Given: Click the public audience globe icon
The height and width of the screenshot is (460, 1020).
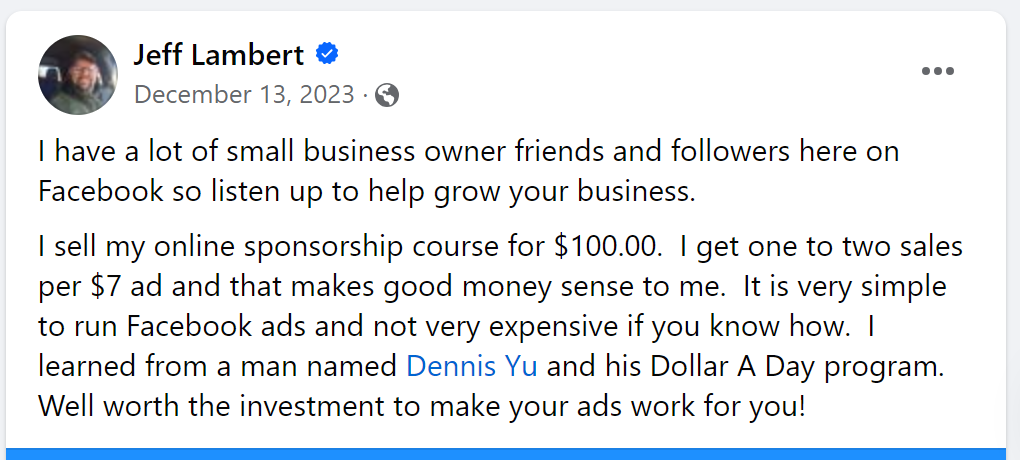Looking at the screenshot, I should click(388, 95).
